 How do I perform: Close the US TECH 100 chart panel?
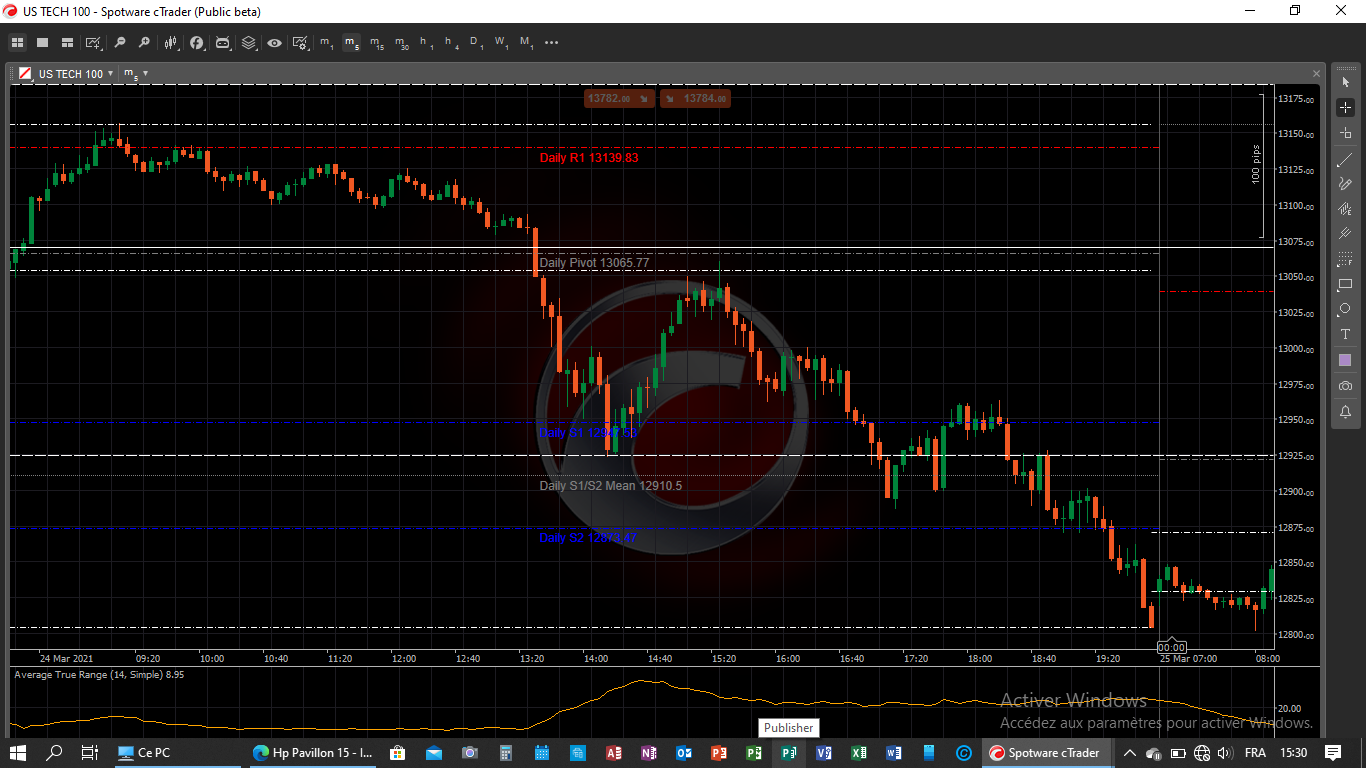coord(1316,74)
